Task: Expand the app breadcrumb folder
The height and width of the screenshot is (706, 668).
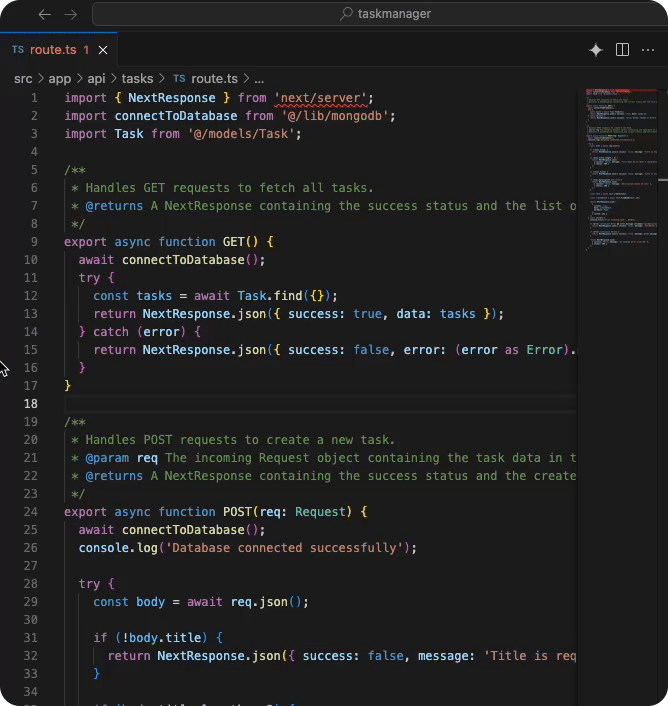Action: [60, 78]
